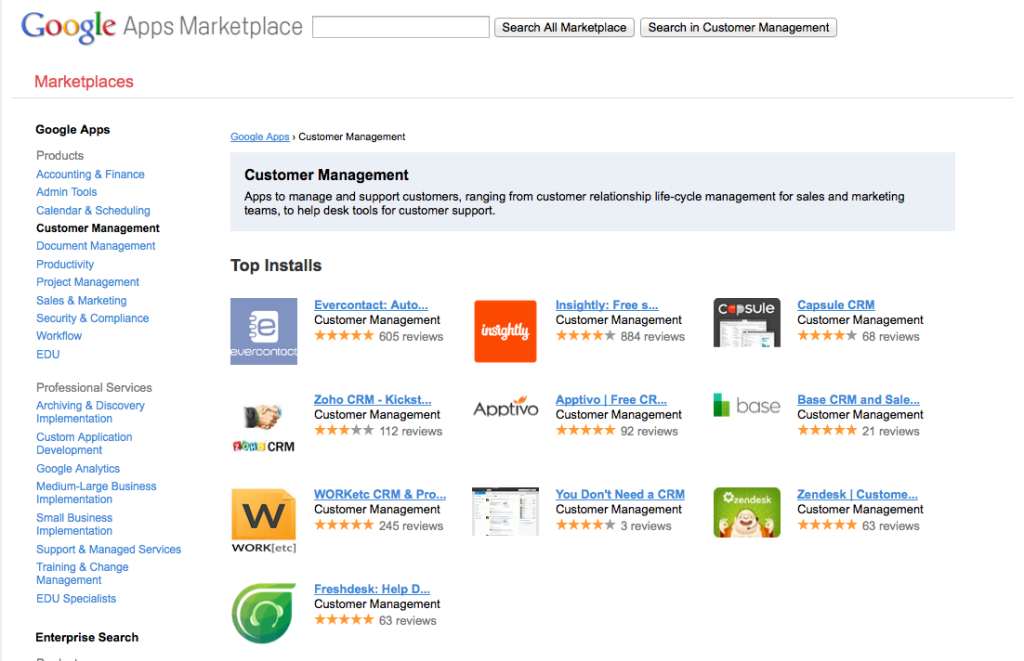Click the 245 reviews text for WORKetc

pos(411,526)
